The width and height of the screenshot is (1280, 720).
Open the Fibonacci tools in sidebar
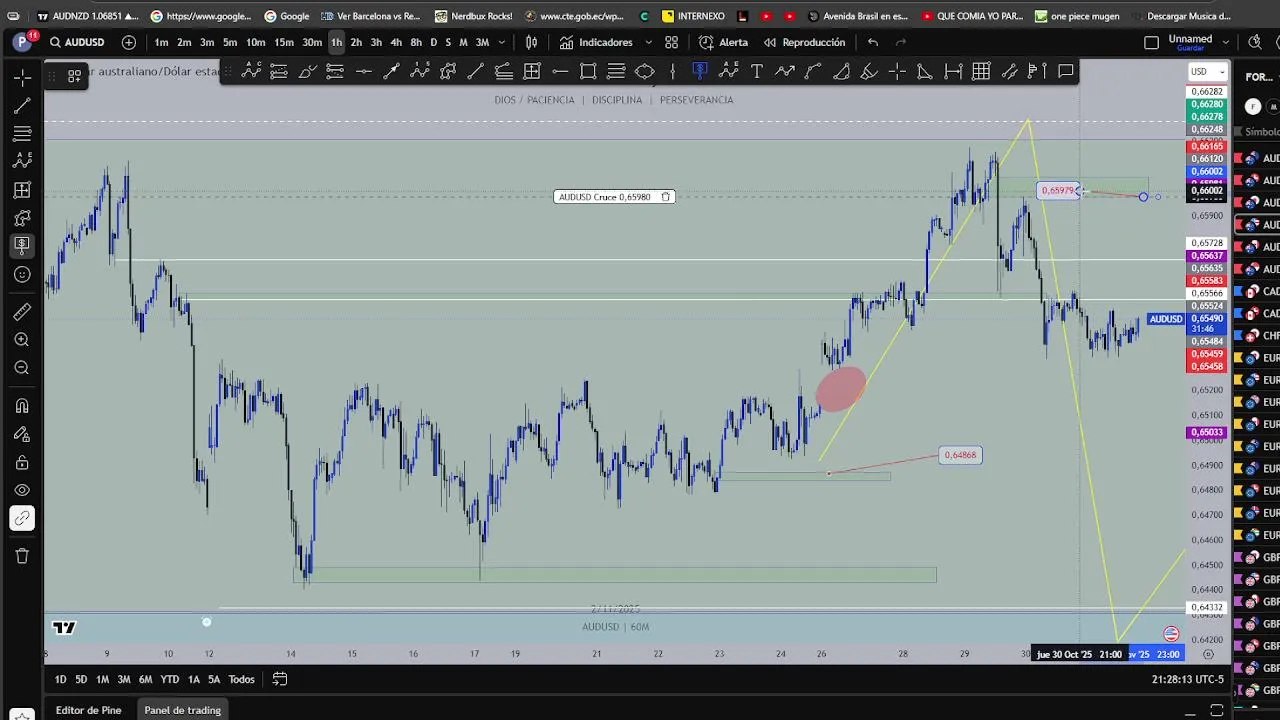click(x=22, y=133)
